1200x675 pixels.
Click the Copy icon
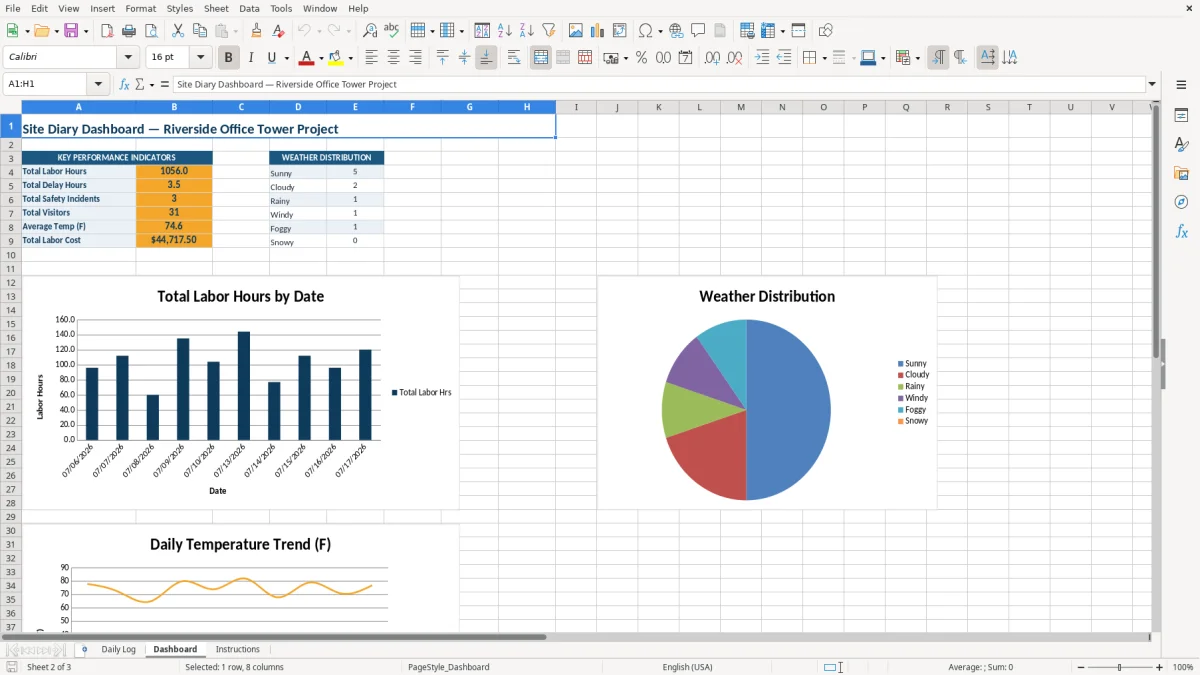tap(200, 31)
